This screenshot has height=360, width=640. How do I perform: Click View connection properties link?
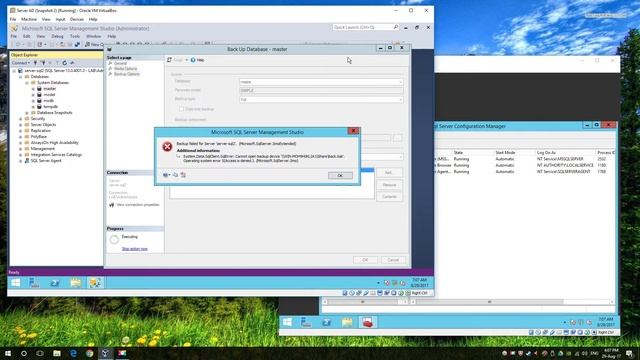pos(138,205)
